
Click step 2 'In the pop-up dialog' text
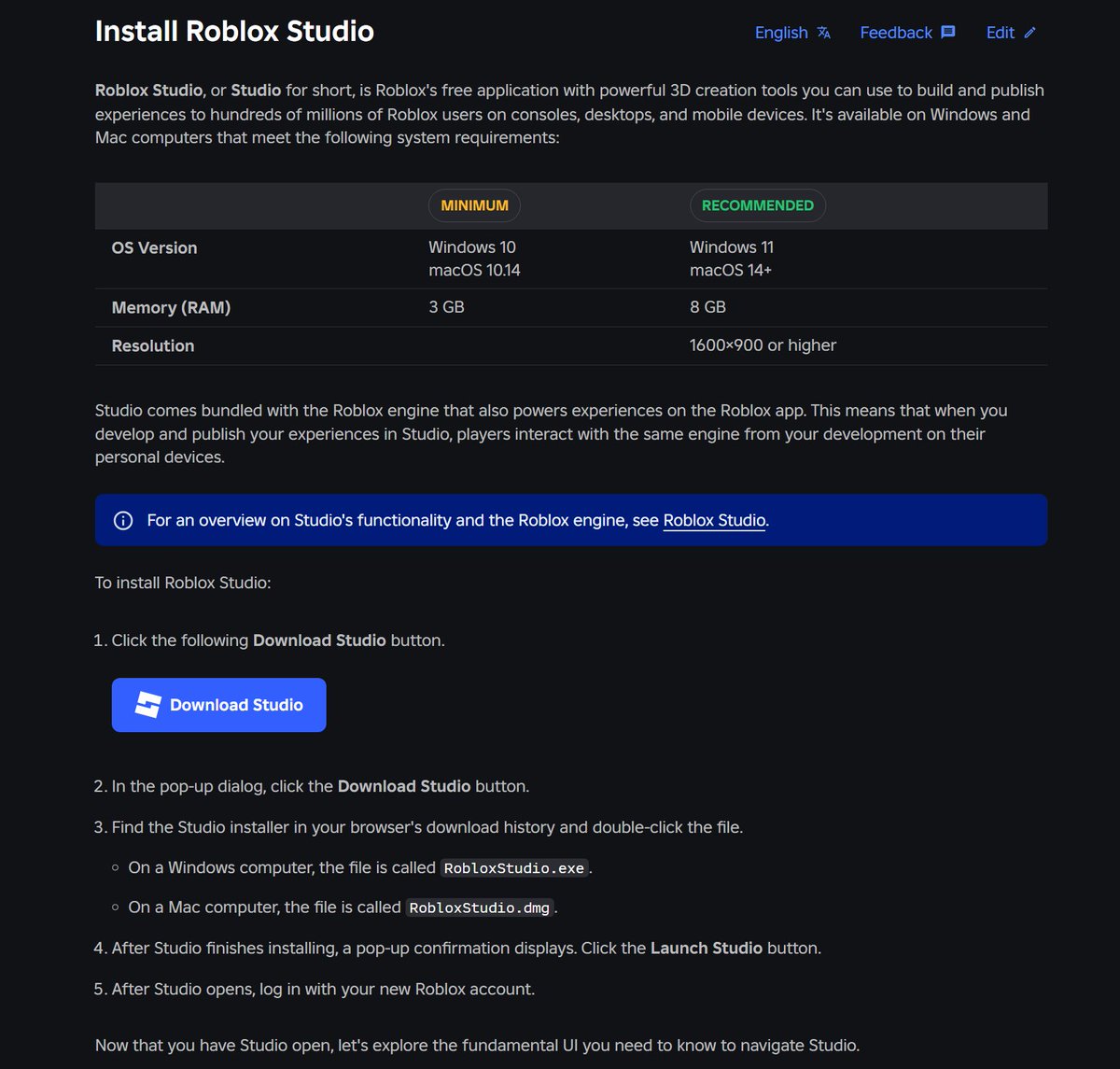click(x=320, y=786)
